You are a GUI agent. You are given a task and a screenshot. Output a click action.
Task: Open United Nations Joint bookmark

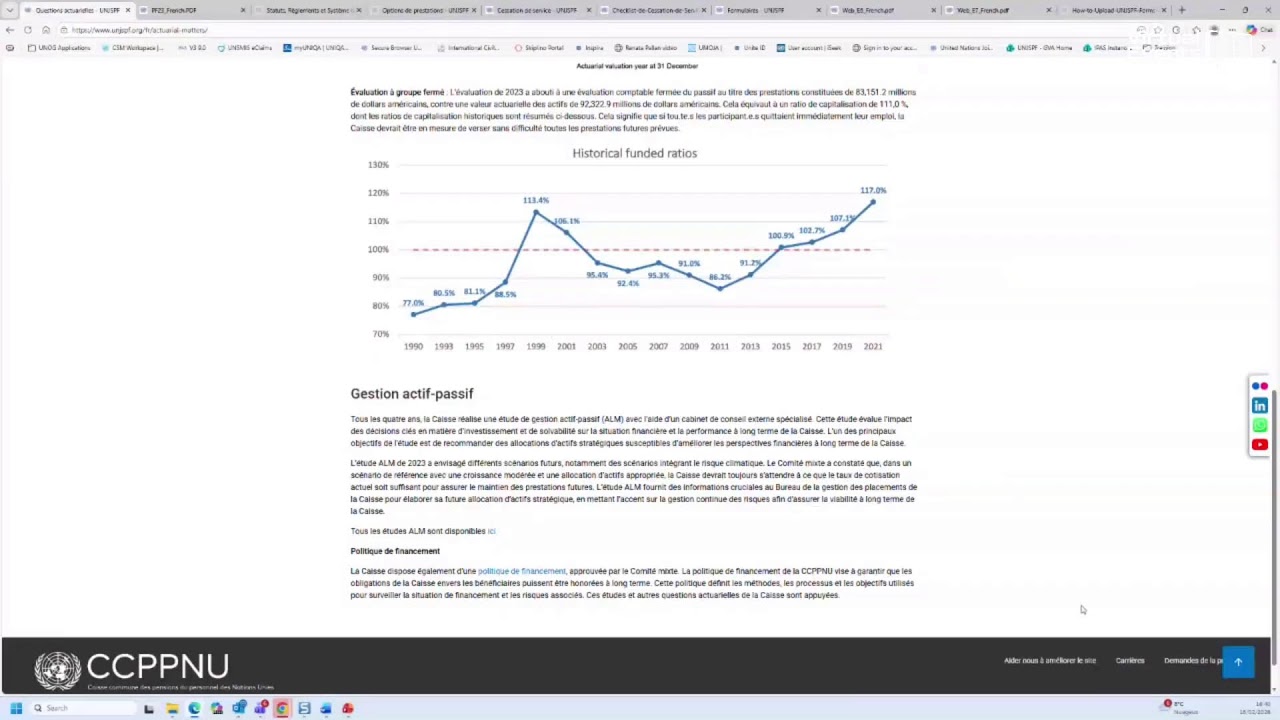coord(961,48)
